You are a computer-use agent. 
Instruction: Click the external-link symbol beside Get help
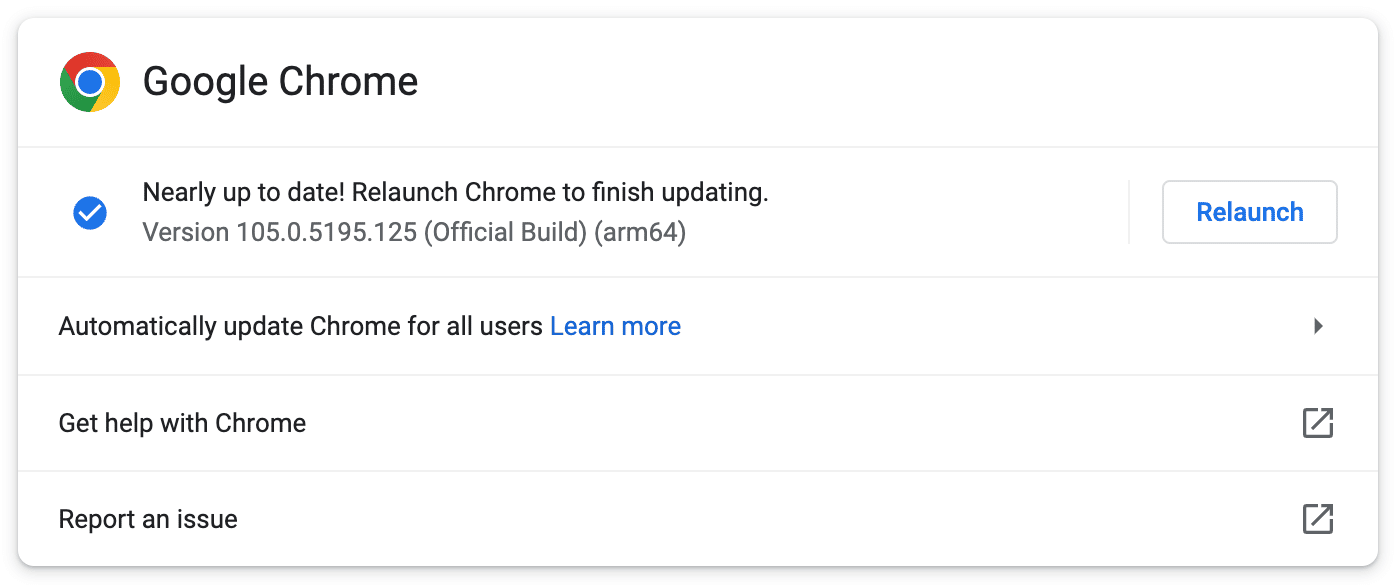click(1318, 423)
